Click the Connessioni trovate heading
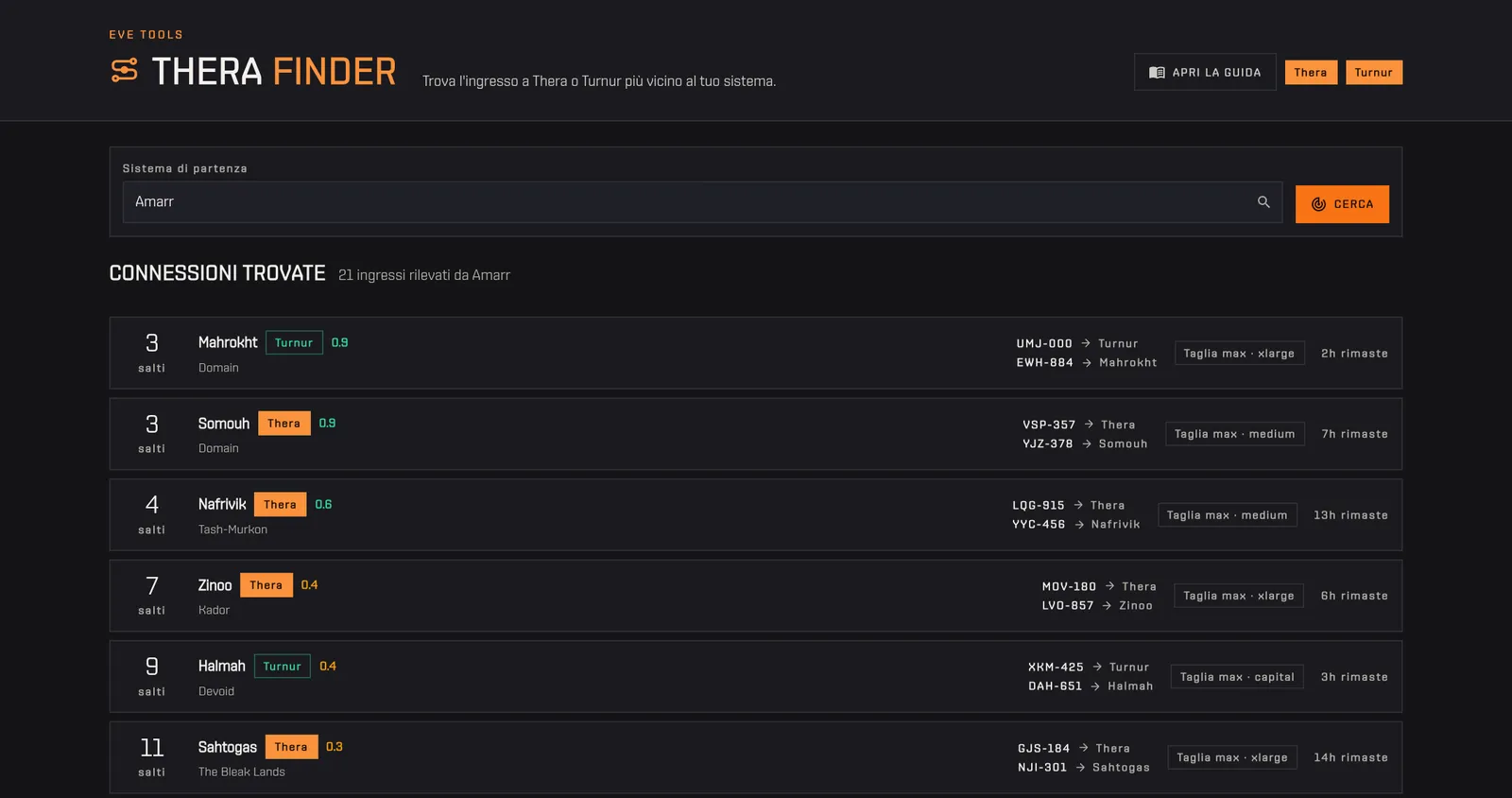 [217, 273]
